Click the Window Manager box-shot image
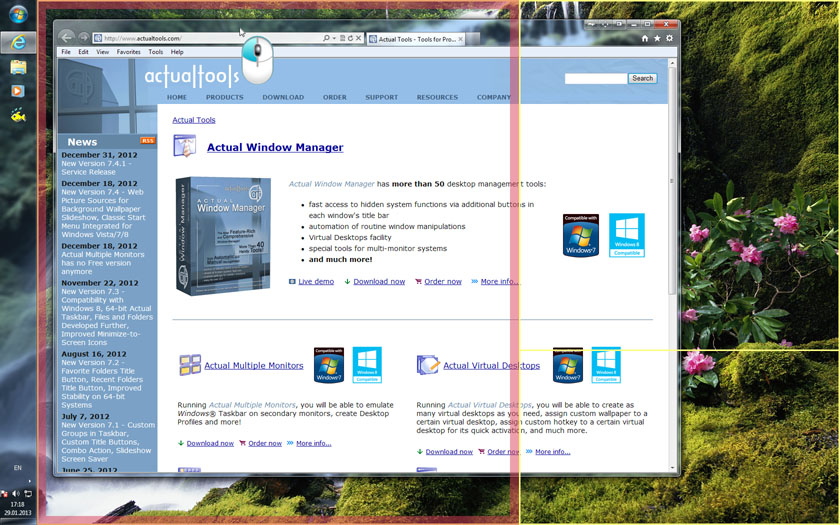The image size is (840, 525). point(223,236)
